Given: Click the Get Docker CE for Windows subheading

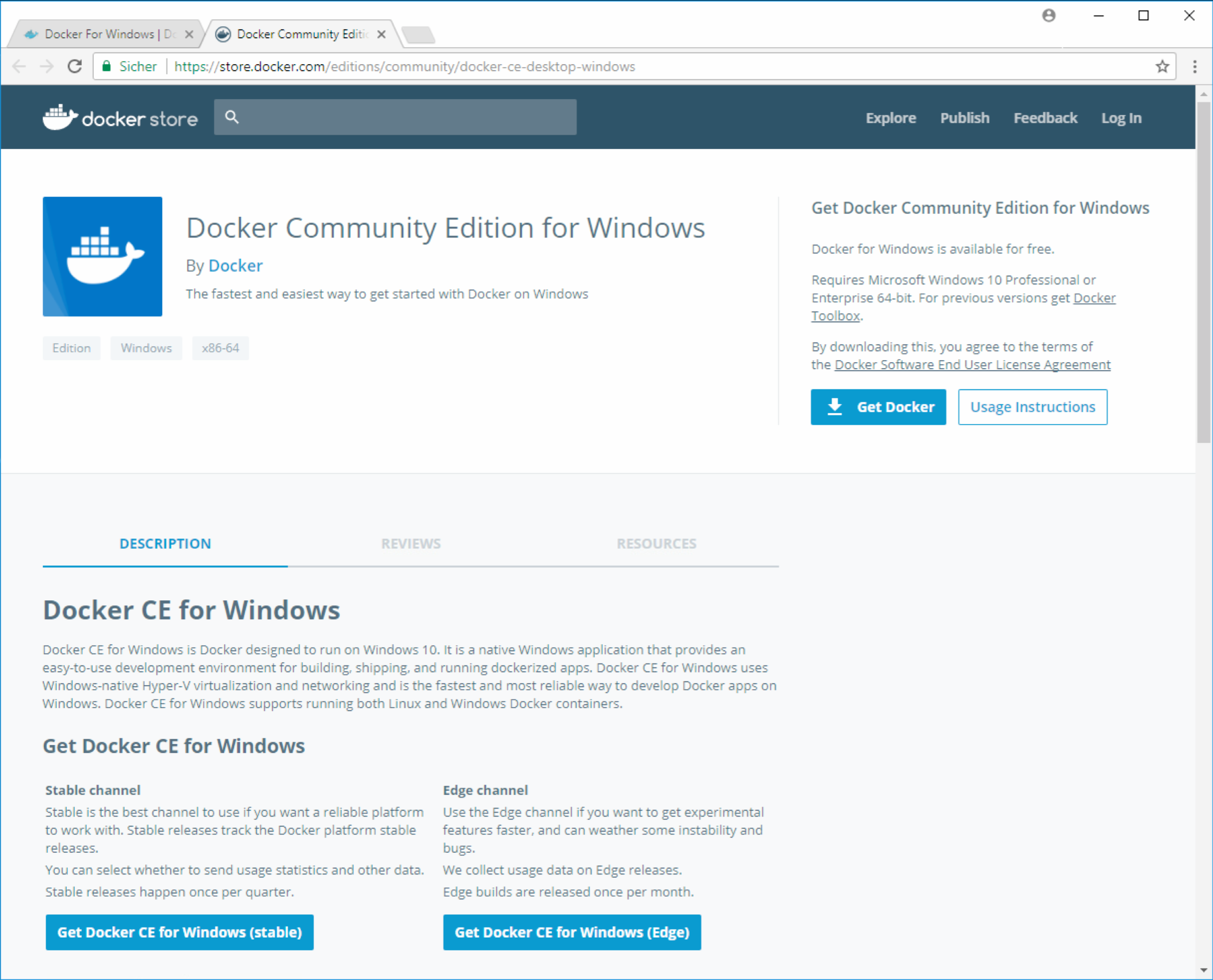Looking at the screenshot, I should (x=174, y=746).
